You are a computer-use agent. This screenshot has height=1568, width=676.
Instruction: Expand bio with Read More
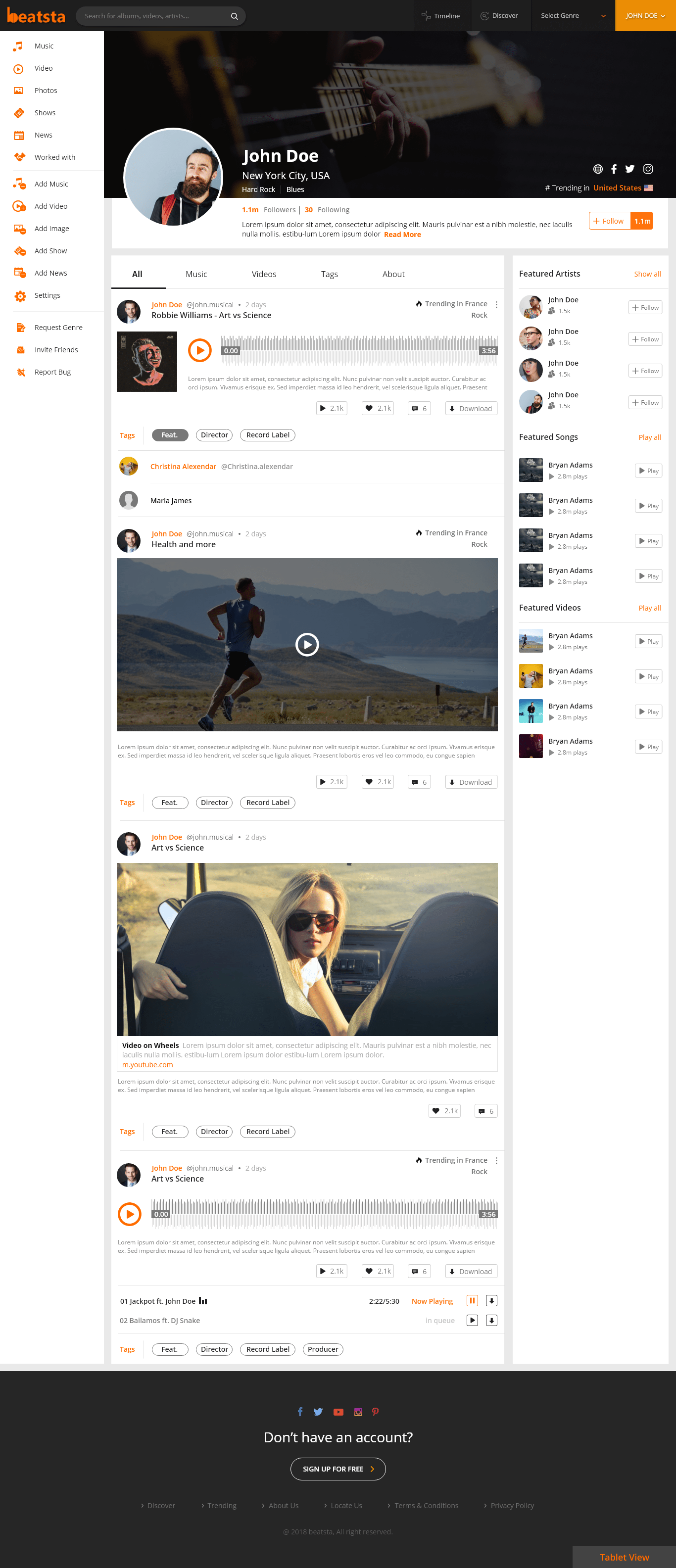(402, 235)
